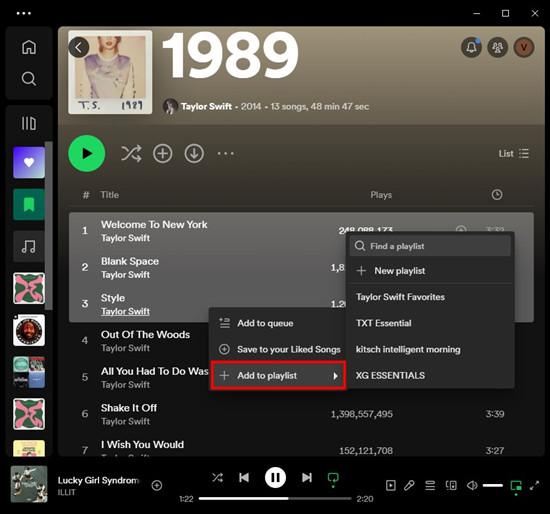The width and height of the screenshot is (550, 514).
Task: Add current song to Liked Songs
Action: click(x=156, y=485)
